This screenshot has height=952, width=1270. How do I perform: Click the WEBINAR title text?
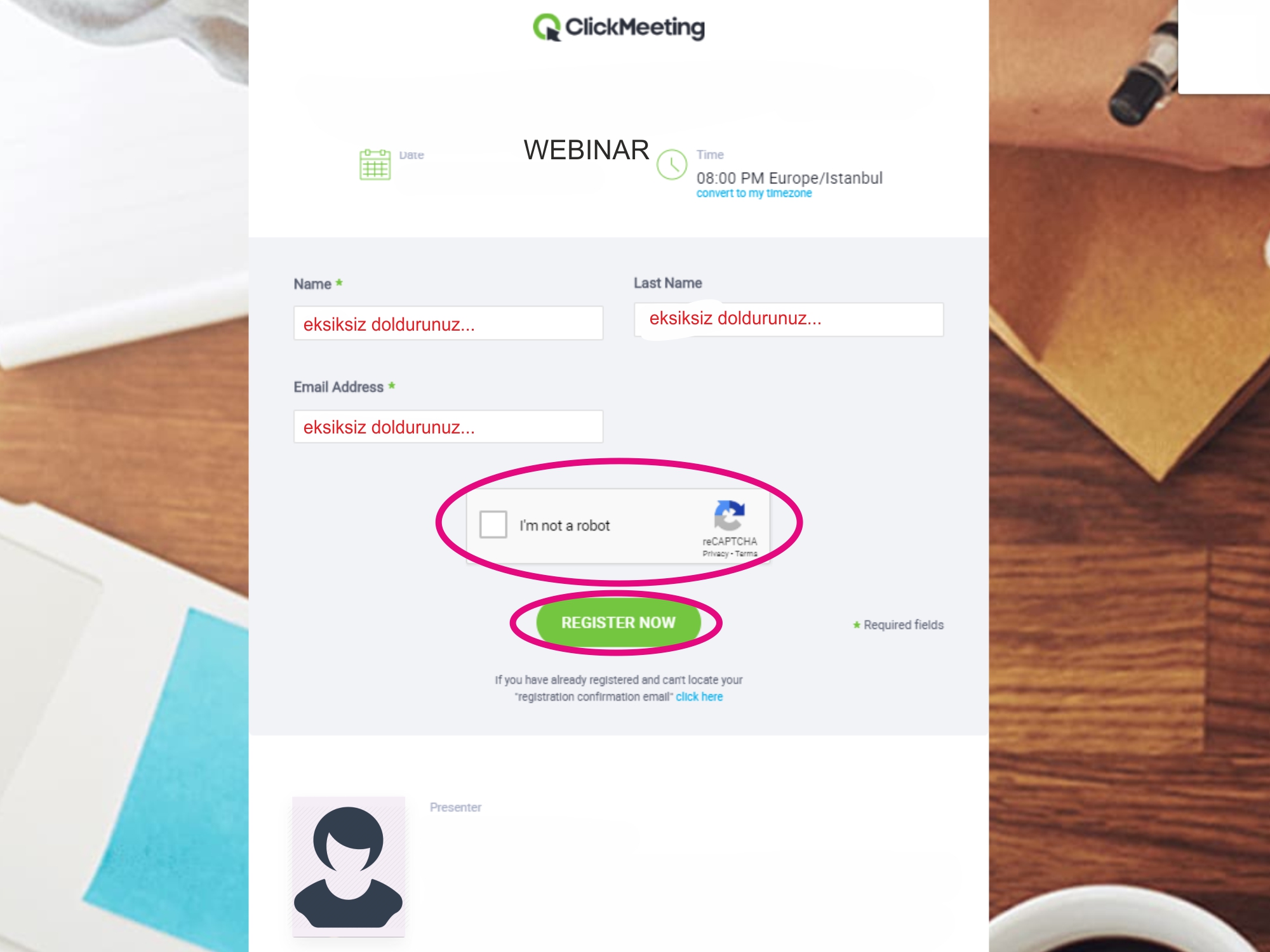coord(586,150)
